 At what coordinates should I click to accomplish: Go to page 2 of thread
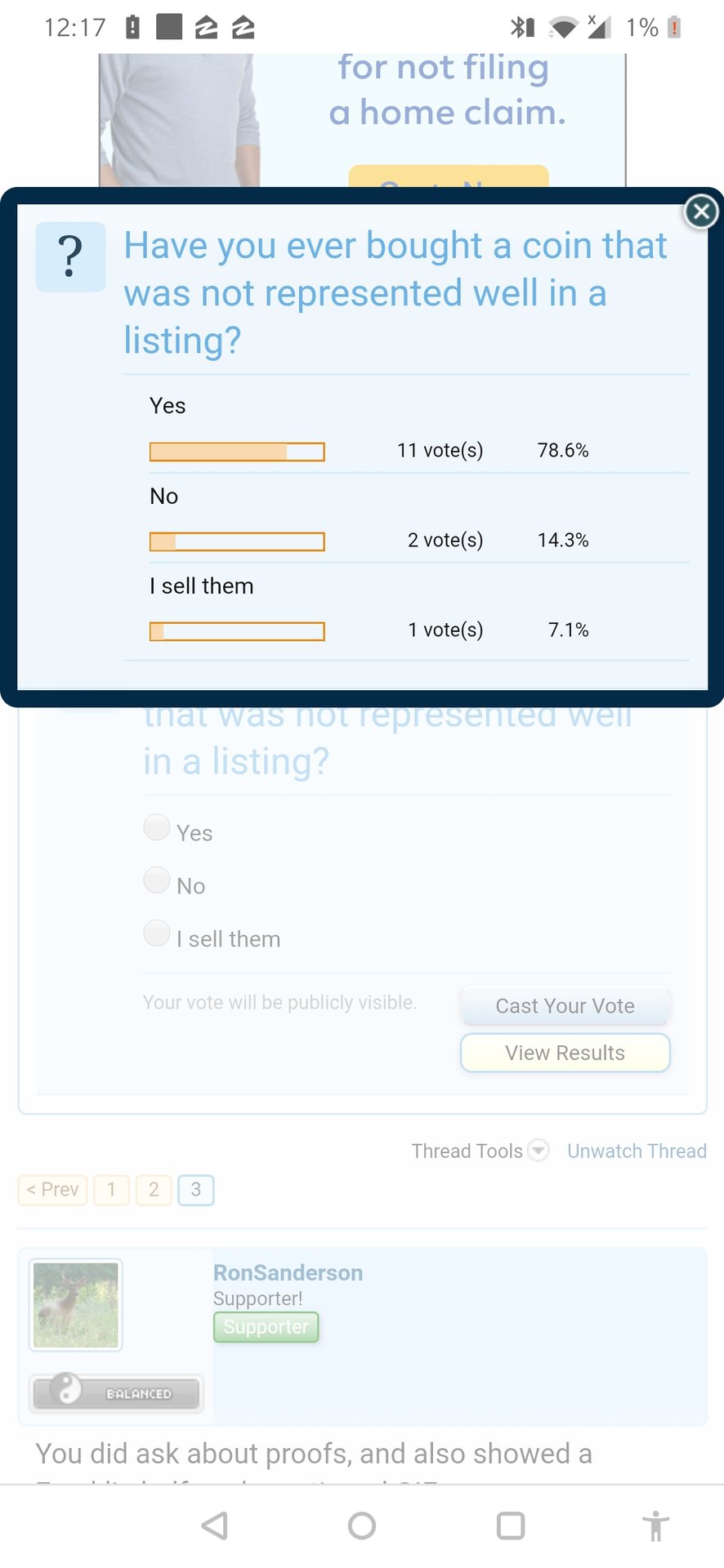pyautogui.click(x=154, y=1190)
